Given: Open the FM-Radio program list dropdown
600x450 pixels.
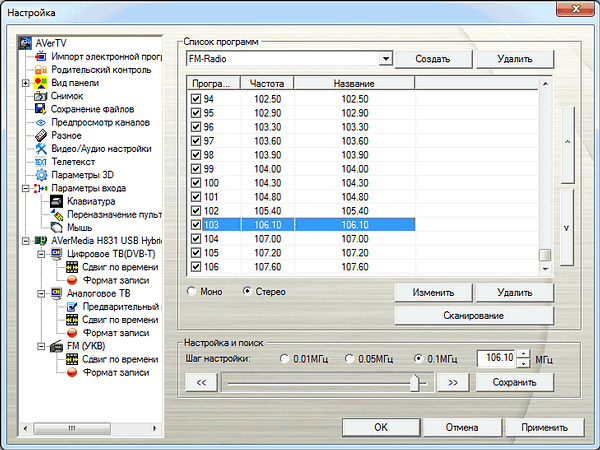Looking at the screenshot, I should pyautogui.click(x=386, y=59).
